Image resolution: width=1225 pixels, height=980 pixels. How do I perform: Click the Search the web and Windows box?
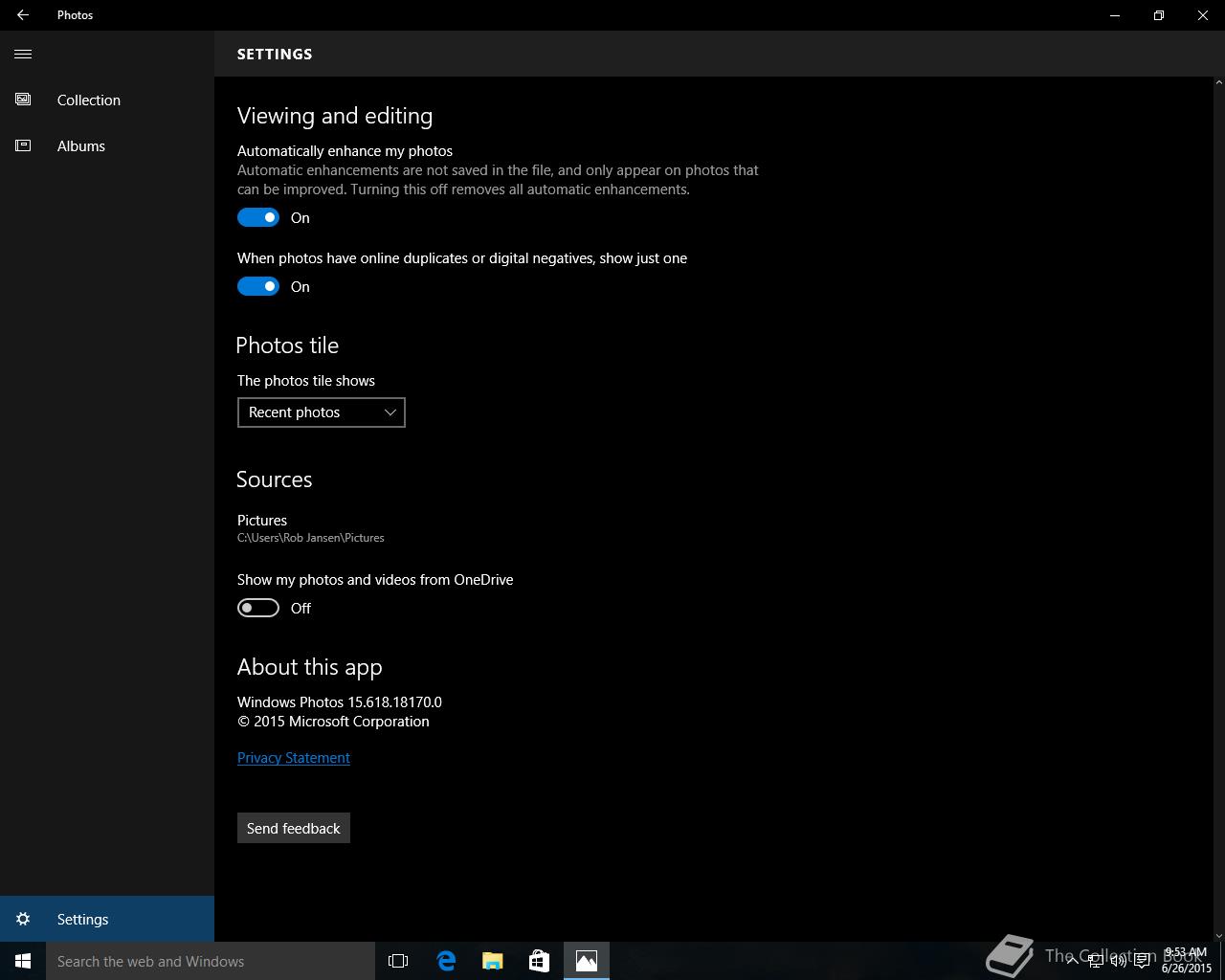click(211, 961)
